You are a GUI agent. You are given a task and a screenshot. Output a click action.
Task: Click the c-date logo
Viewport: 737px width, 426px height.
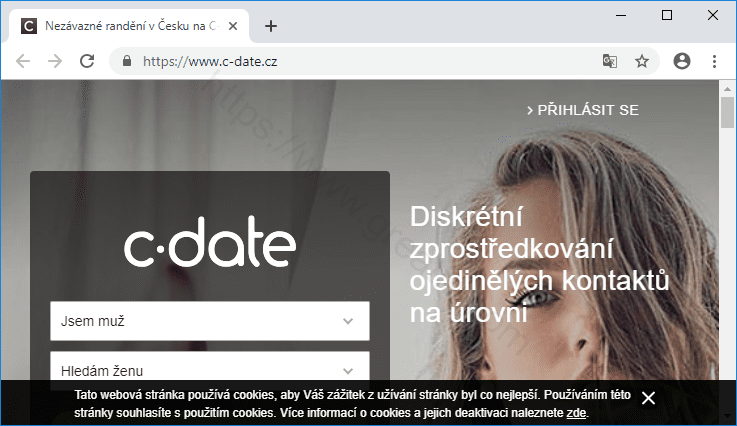pos(210,246)
